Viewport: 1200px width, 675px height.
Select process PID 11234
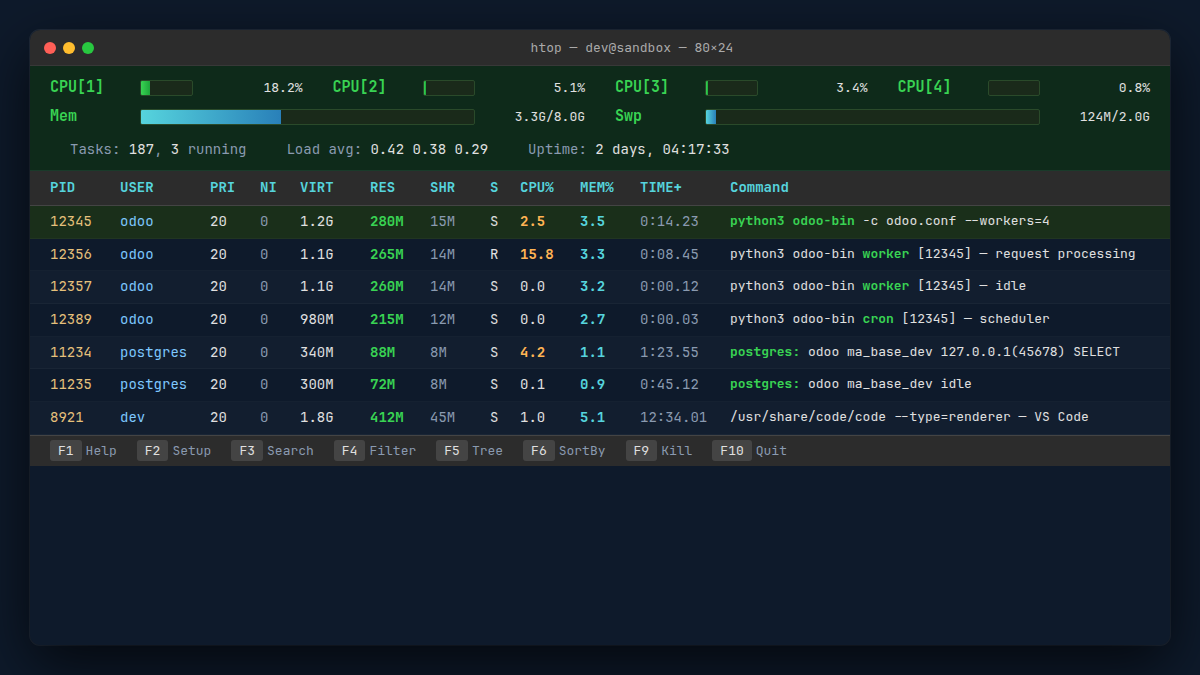point(600,352)
